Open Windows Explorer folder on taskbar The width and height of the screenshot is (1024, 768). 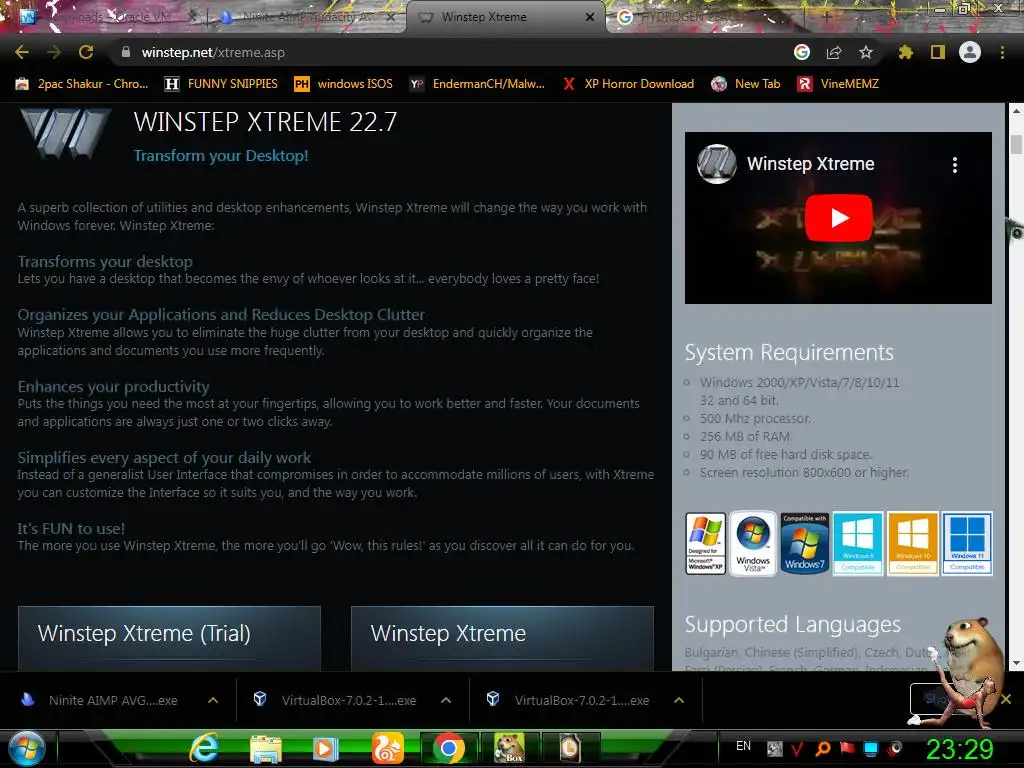click(266, 749)
